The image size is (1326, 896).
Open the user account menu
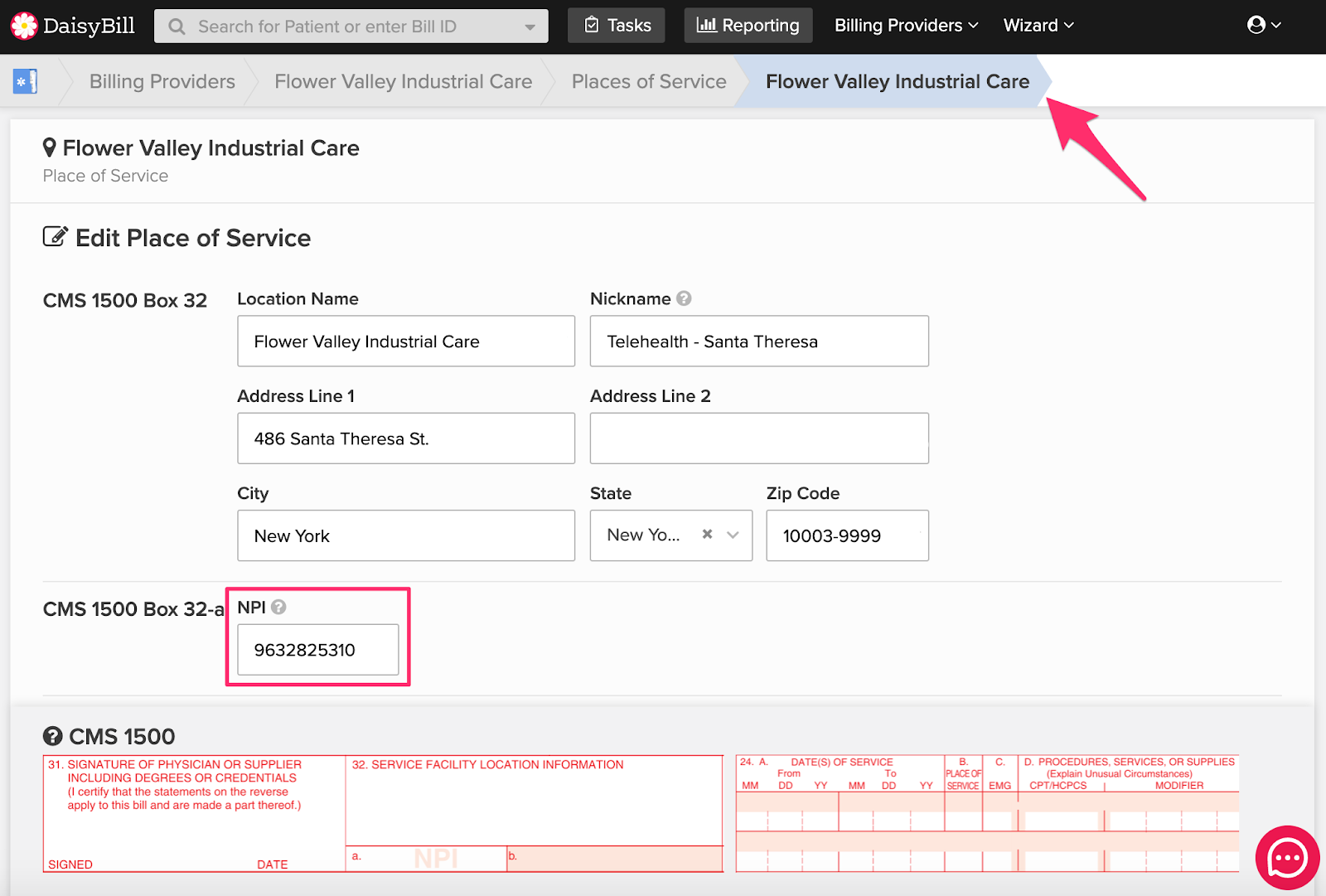(x=1265, y=25)
